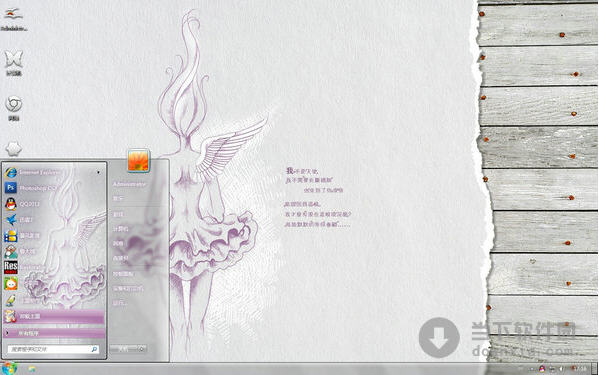Click the search magnifier icon in Start menu
599x375 pixels.
coord(94,349)
